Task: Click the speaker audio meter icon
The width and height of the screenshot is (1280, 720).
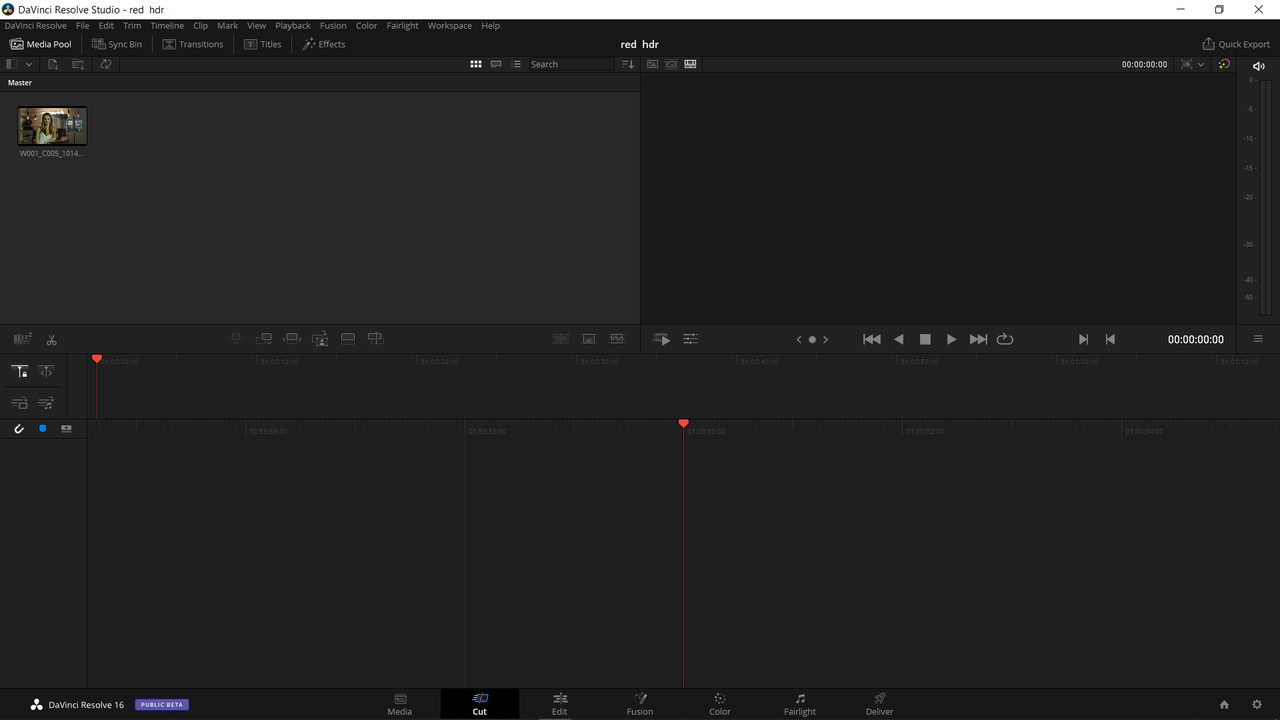Action: click(x=1259, y=66)
